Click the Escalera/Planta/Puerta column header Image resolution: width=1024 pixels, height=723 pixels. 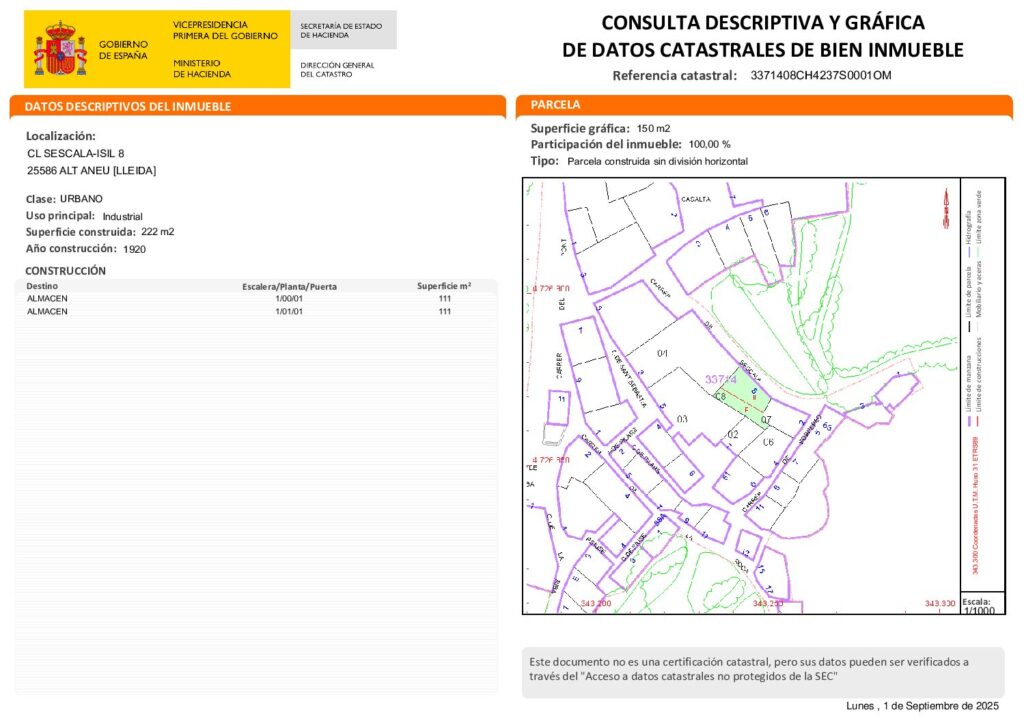click(x=289, y=286)
